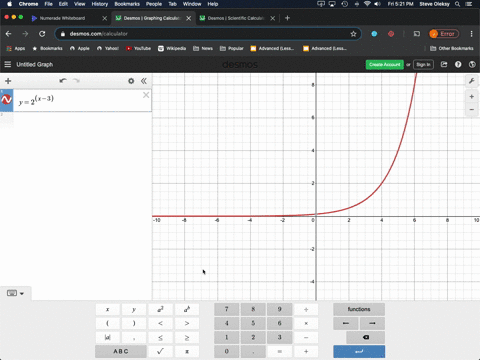This screenshot has width=480, height=360.
Task: Tap the x variable key
Action: (107, 309)
